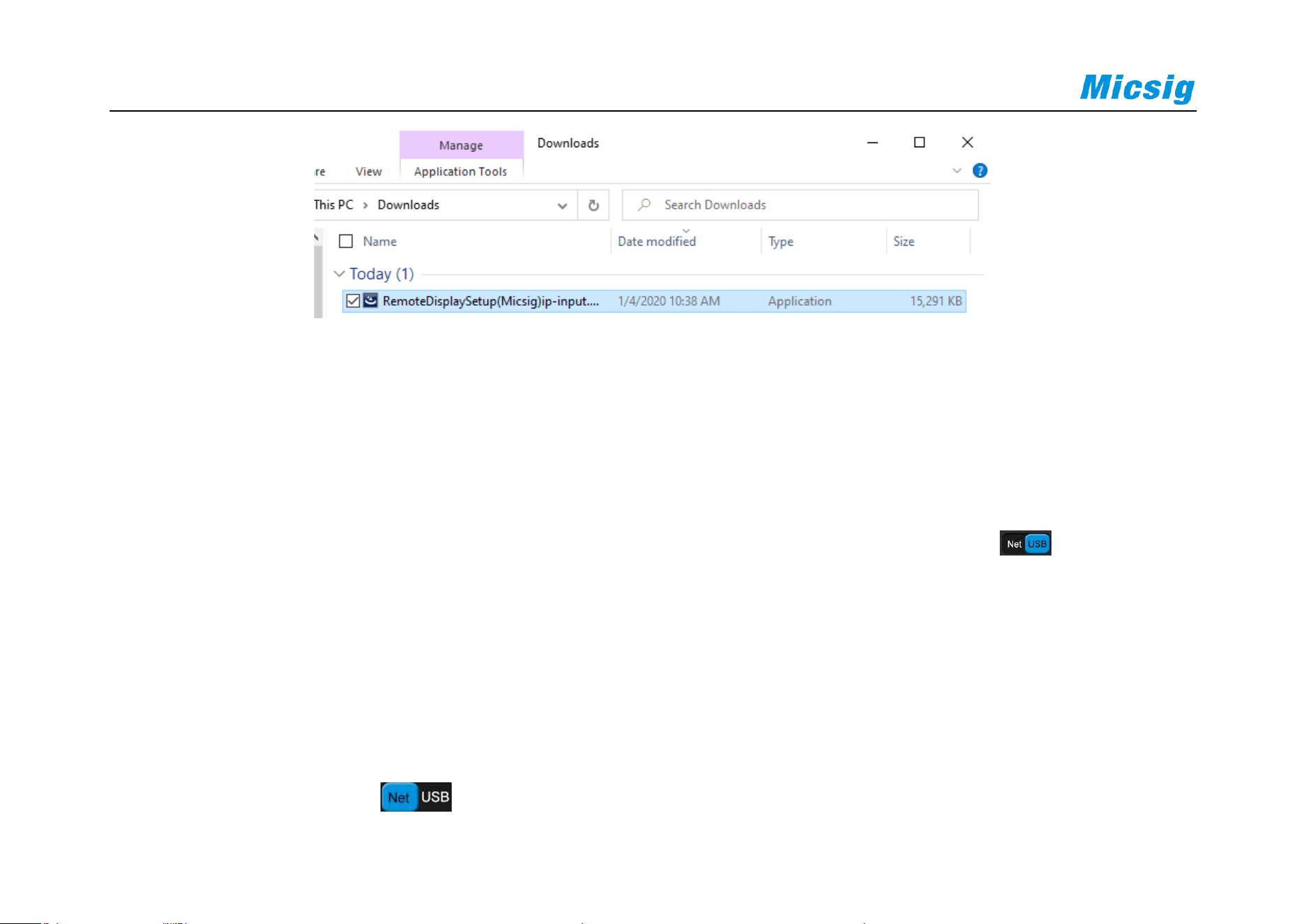This screenshot has width=1307, height=924.
Task: Sort files by Name column
Action: pyautogui.click(x=380, y=241)
